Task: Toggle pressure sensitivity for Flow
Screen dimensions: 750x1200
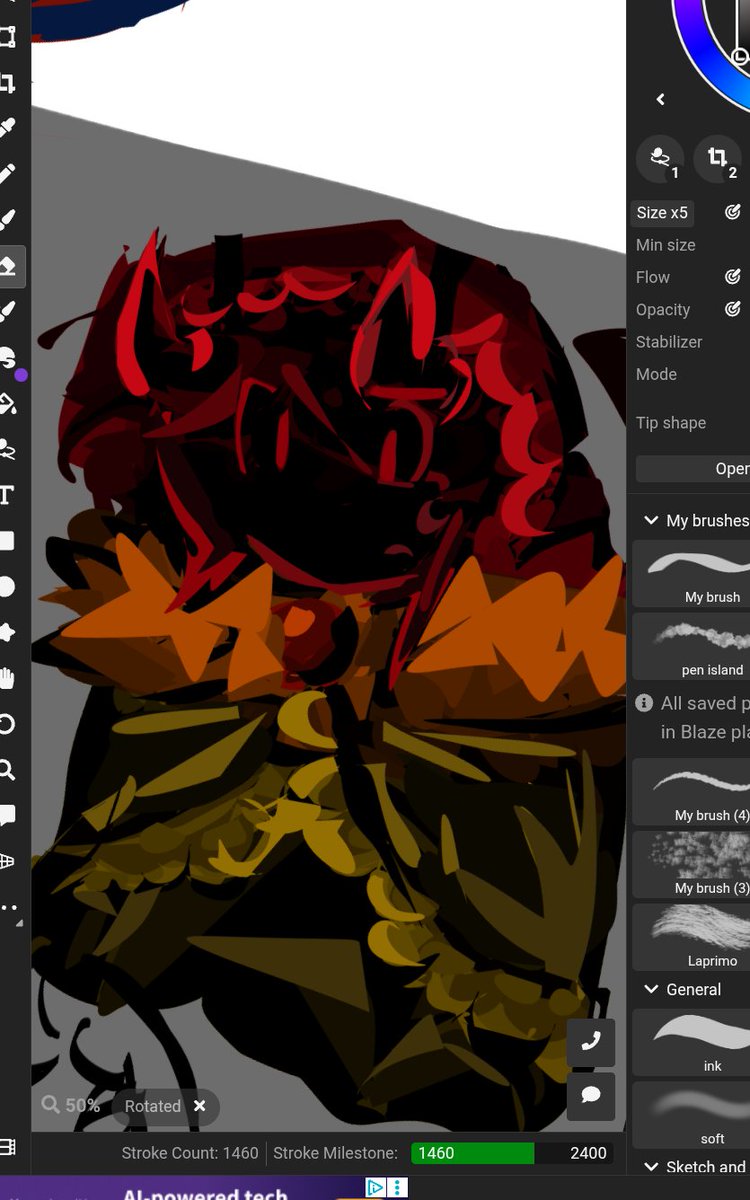Action: 733,277
